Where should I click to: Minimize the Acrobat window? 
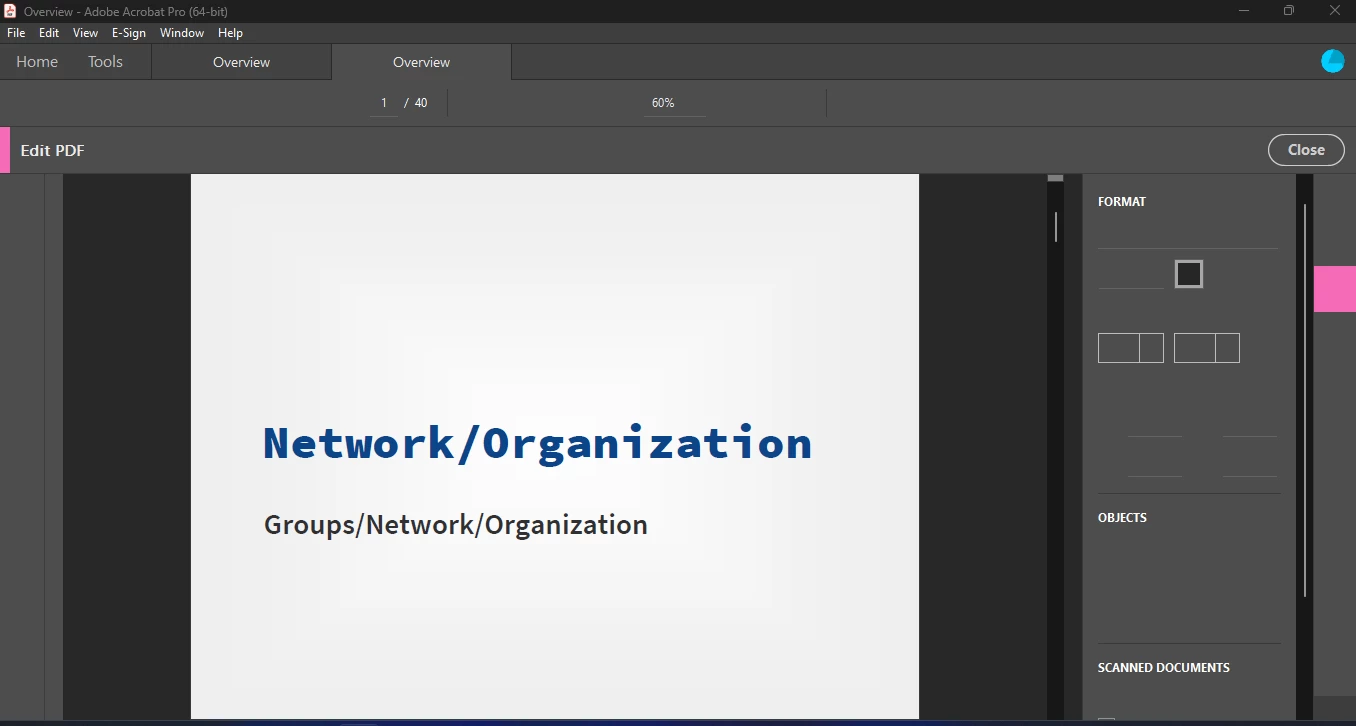pyautogui.click(x=1244, y=11)
